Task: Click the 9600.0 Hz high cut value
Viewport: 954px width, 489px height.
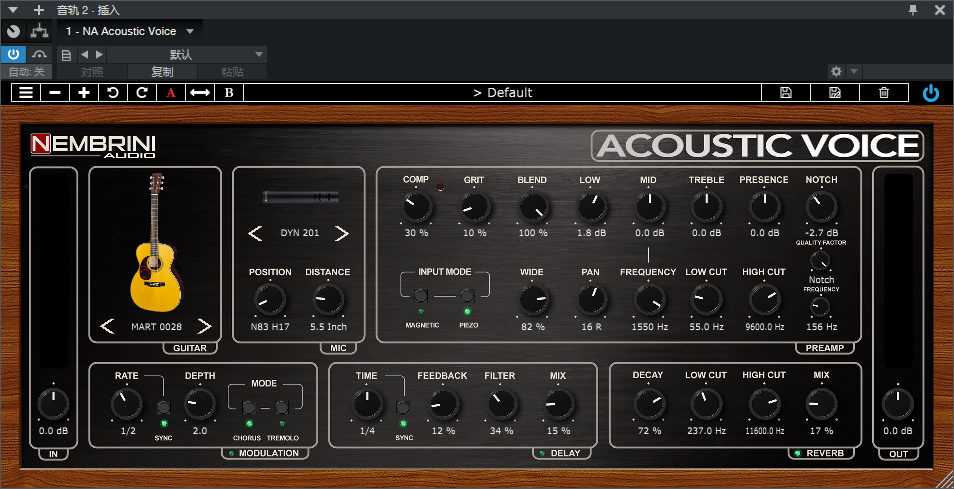Action: (x=764, y=327)
